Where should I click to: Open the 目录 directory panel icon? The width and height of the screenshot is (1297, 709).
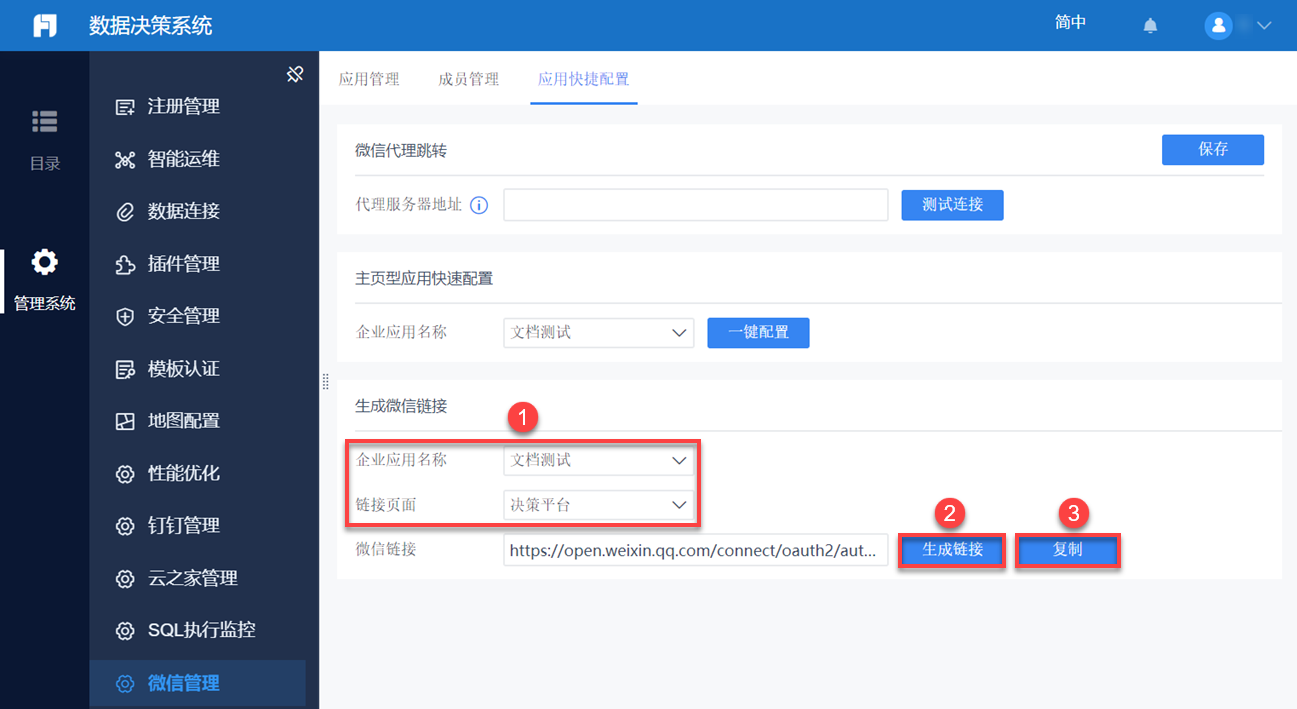[x=45, y=121]
